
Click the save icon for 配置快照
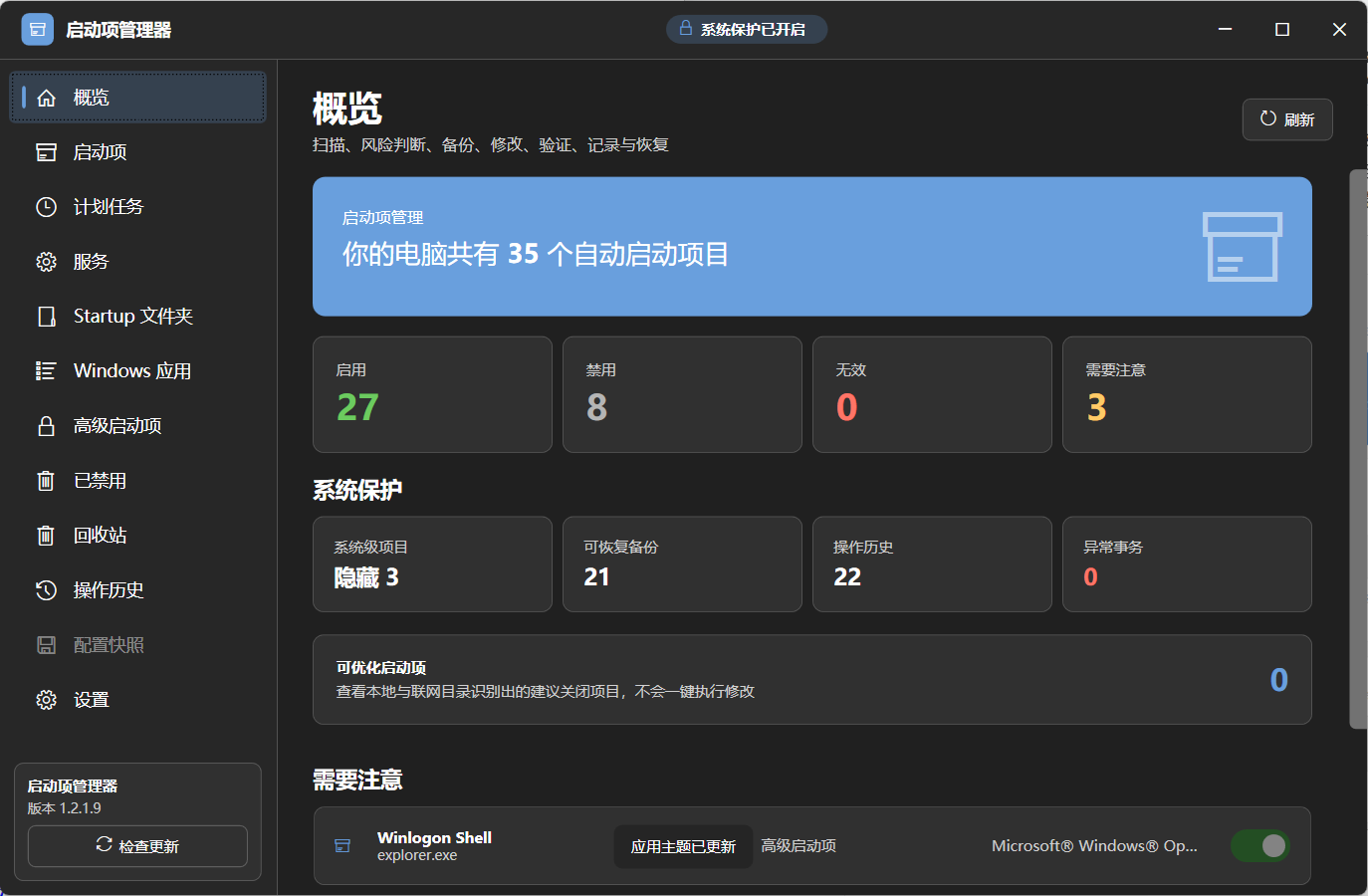(46, 645)
